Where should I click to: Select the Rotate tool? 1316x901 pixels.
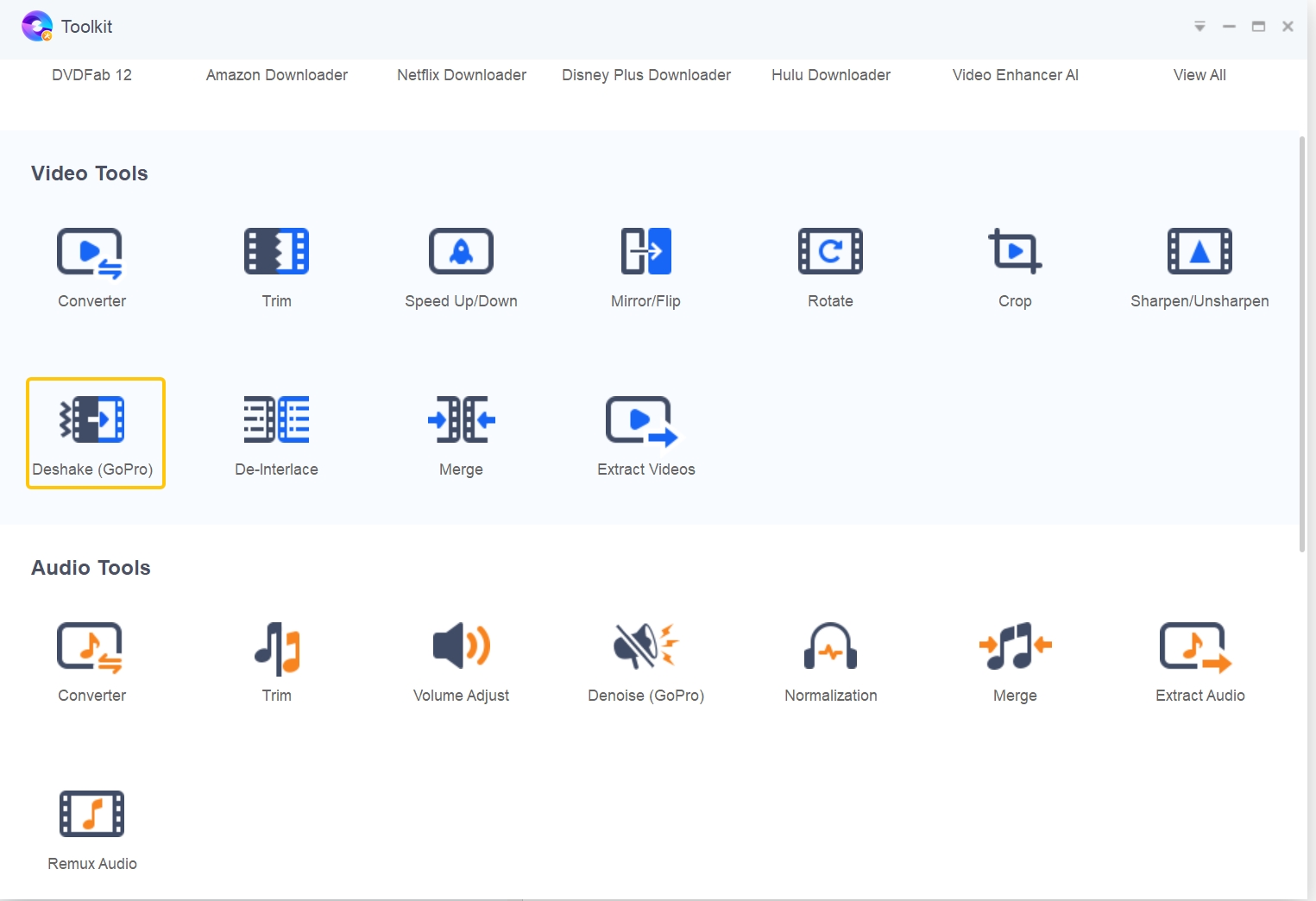click(830, 266)
